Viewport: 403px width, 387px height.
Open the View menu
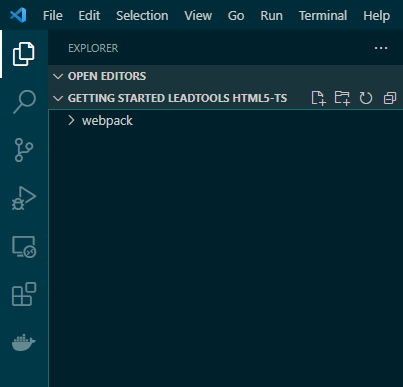click(198, 16)
